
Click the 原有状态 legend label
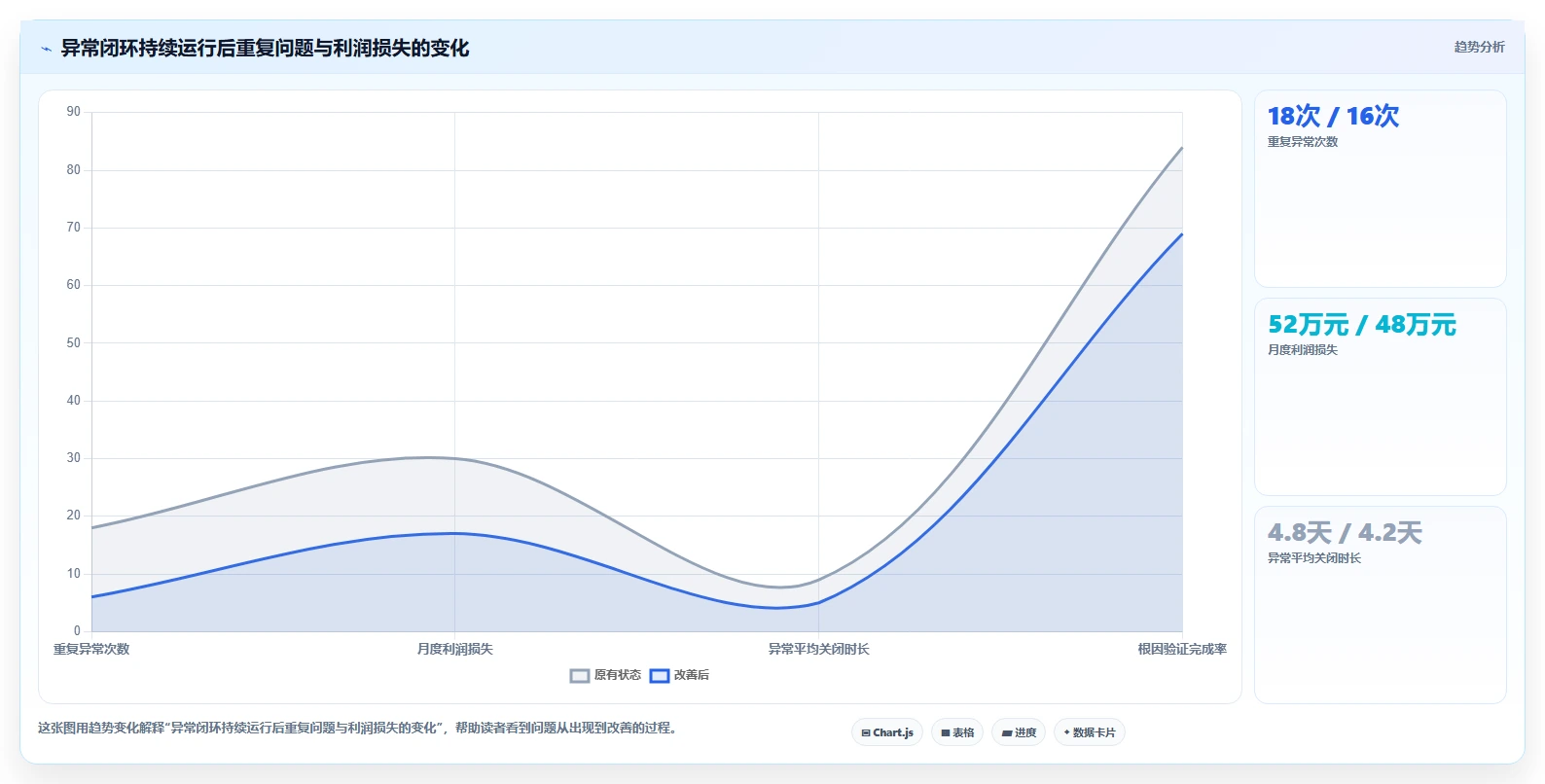tap(618, 675)
